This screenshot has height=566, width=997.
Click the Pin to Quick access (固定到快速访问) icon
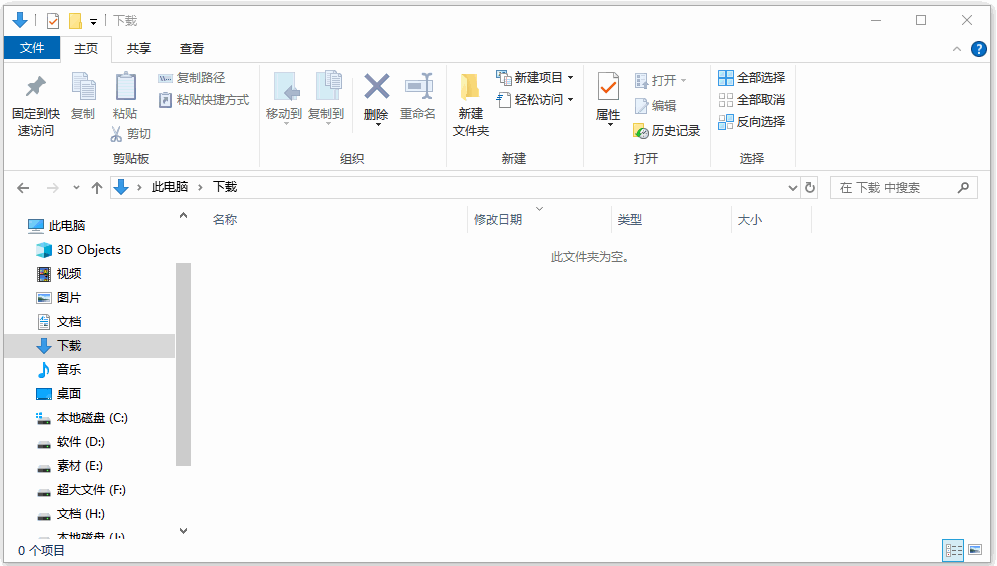click(x=36, y=87)
